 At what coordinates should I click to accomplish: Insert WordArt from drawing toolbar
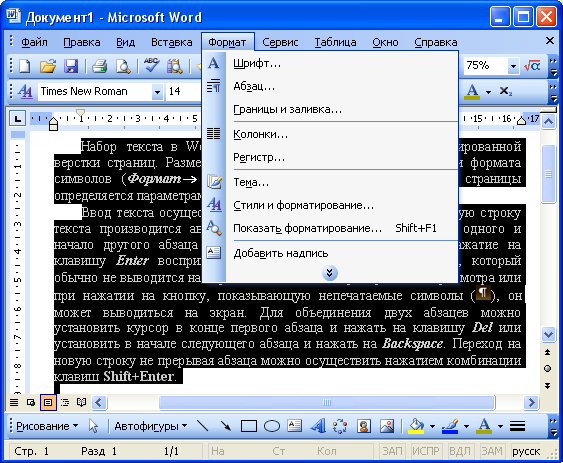[318, 426]
